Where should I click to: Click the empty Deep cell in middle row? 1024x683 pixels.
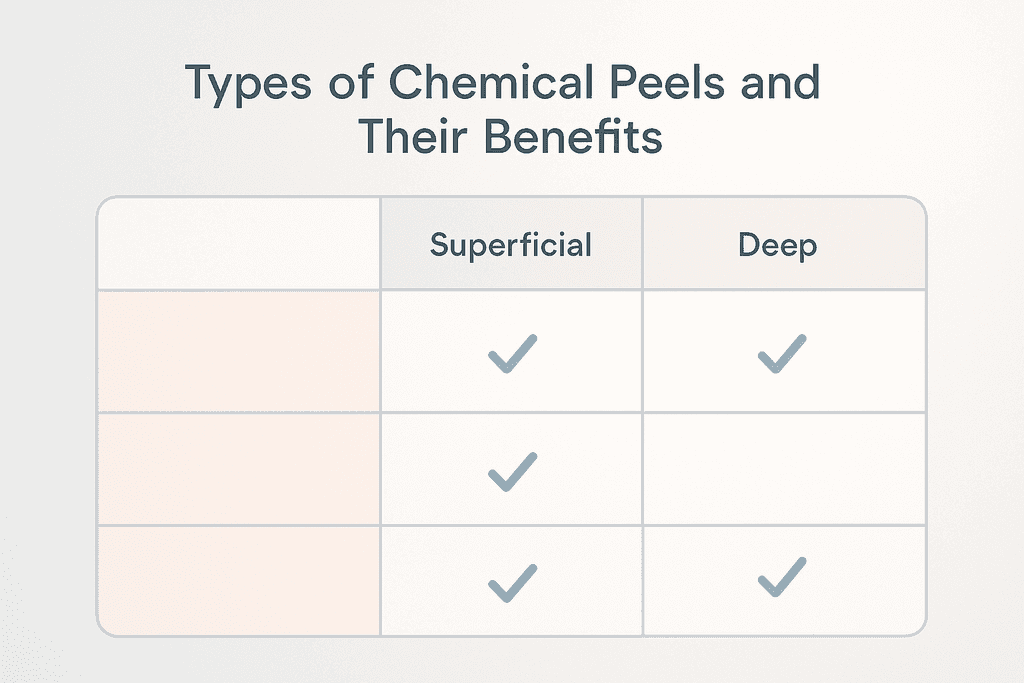click(x=782, y=468)
